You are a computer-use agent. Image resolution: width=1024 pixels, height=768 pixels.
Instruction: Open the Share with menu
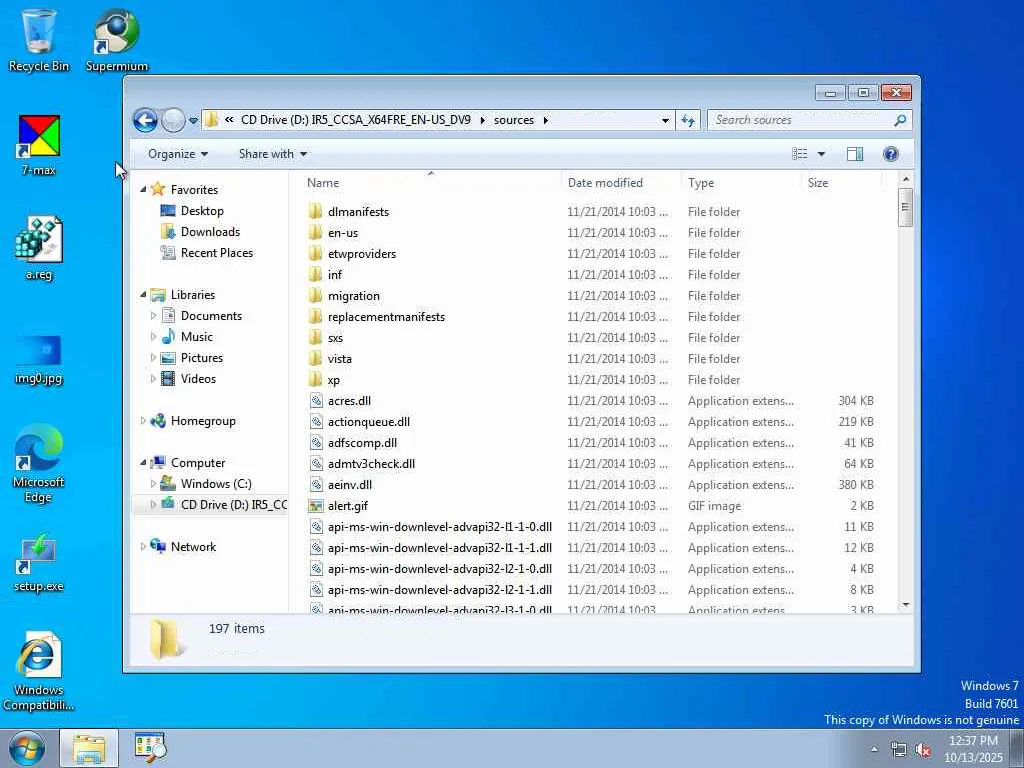tap(272, 154)
